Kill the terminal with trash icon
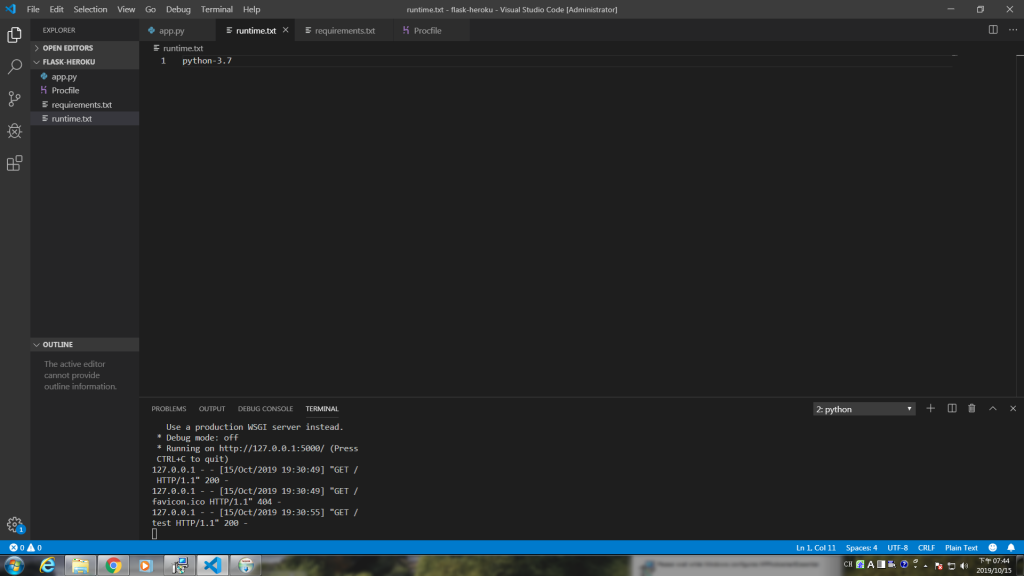Screen dimensions: 1024x576 [972, 409]
